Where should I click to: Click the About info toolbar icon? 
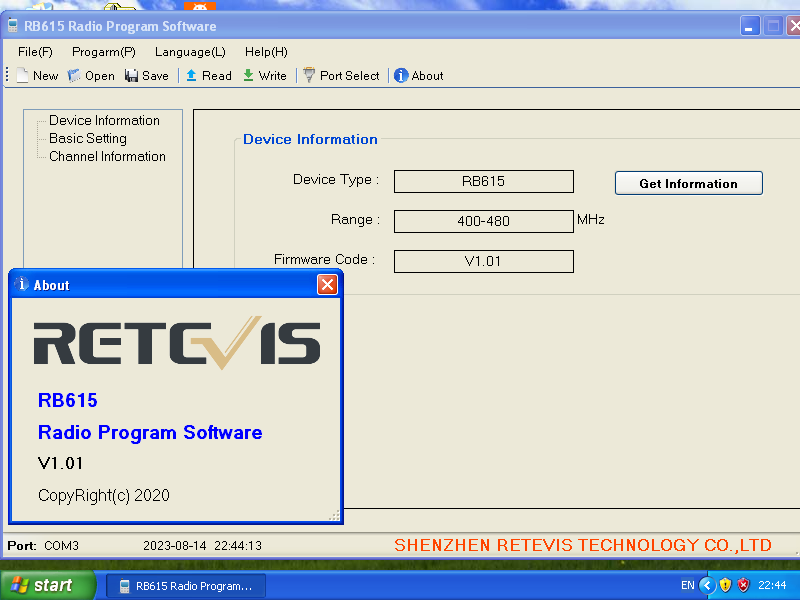coord(401,76)
